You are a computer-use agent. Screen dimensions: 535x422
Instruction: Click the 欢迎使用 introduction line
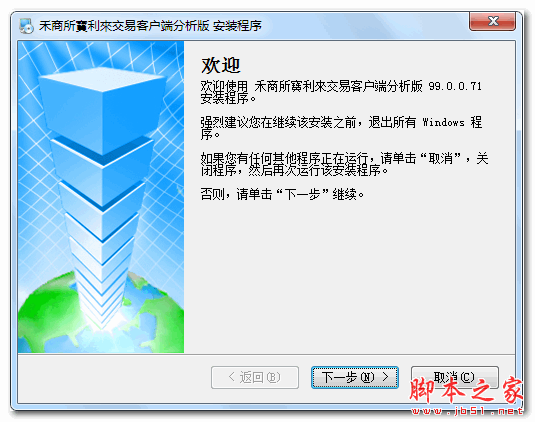(x=341, y=92)
